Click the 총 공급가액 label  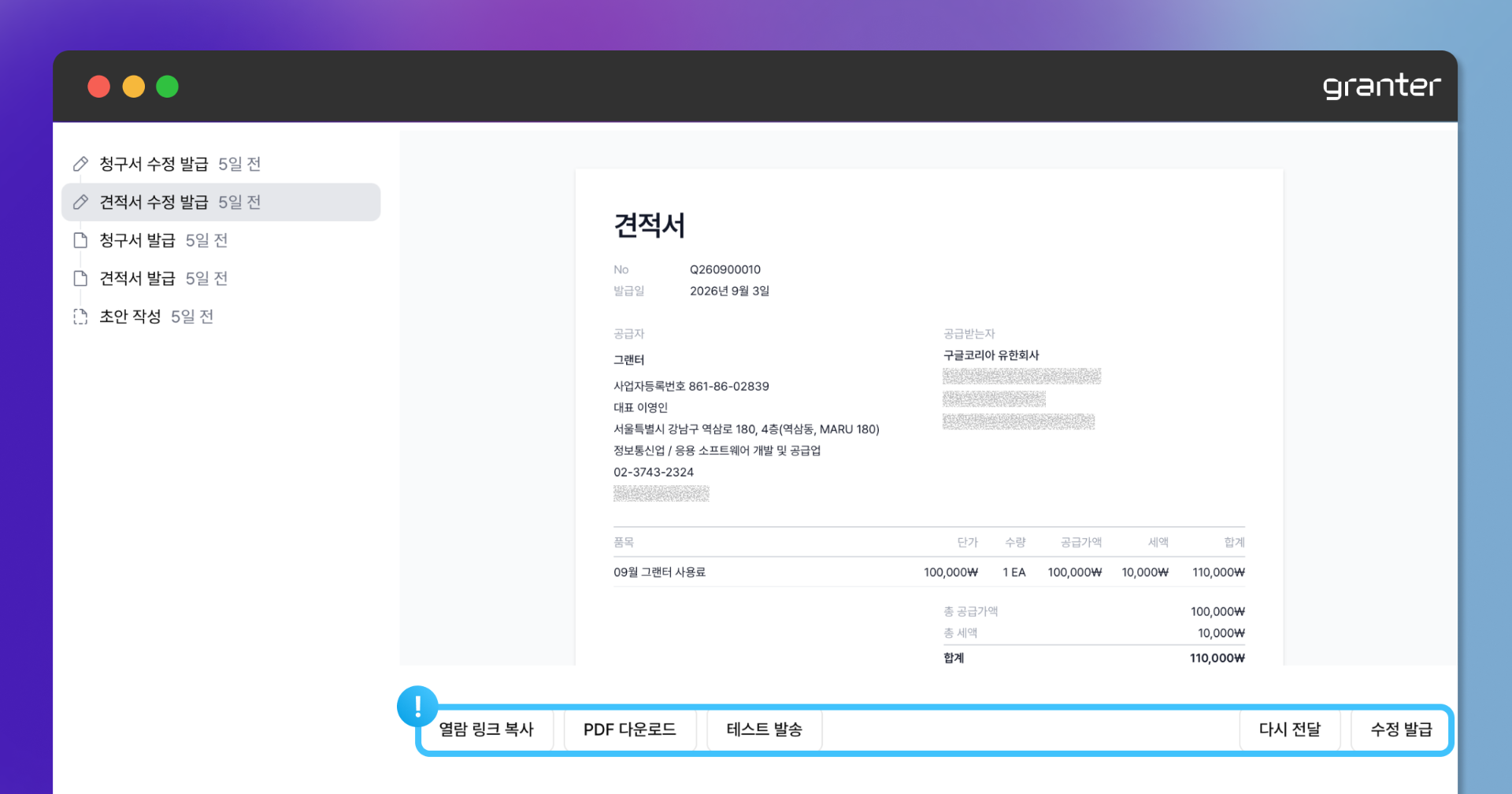click(x=971, y=611)
